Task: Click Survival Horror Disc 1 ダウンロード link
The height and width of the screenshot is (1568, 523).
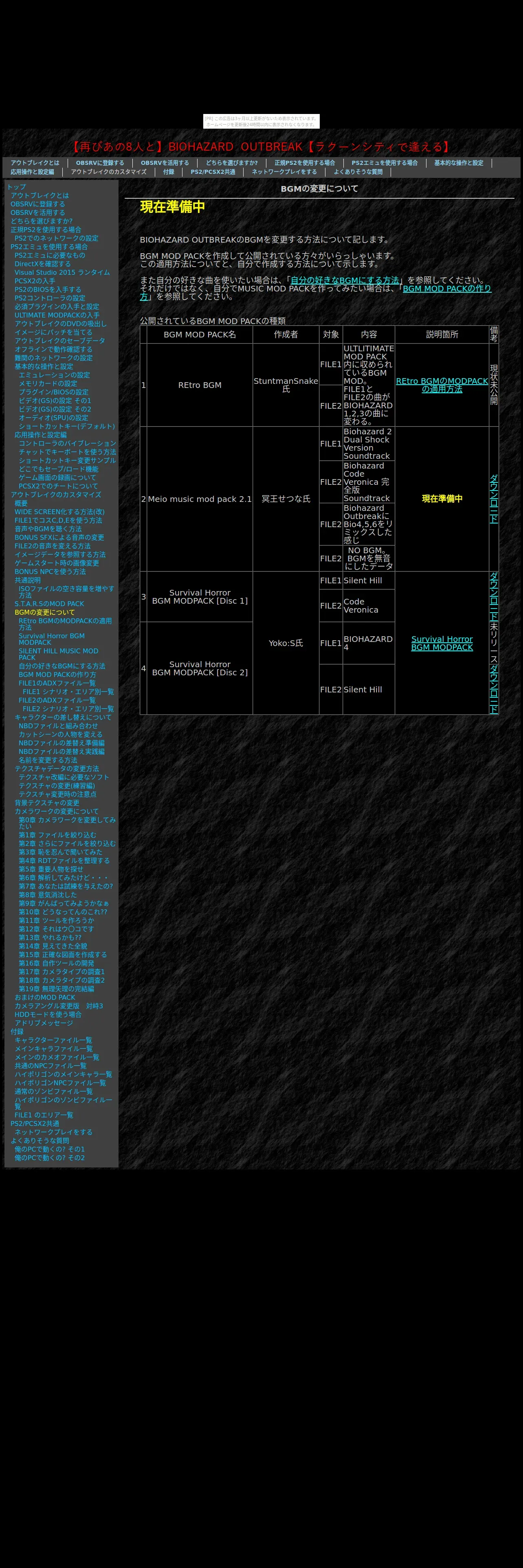Action: click(x=494, y=596)
